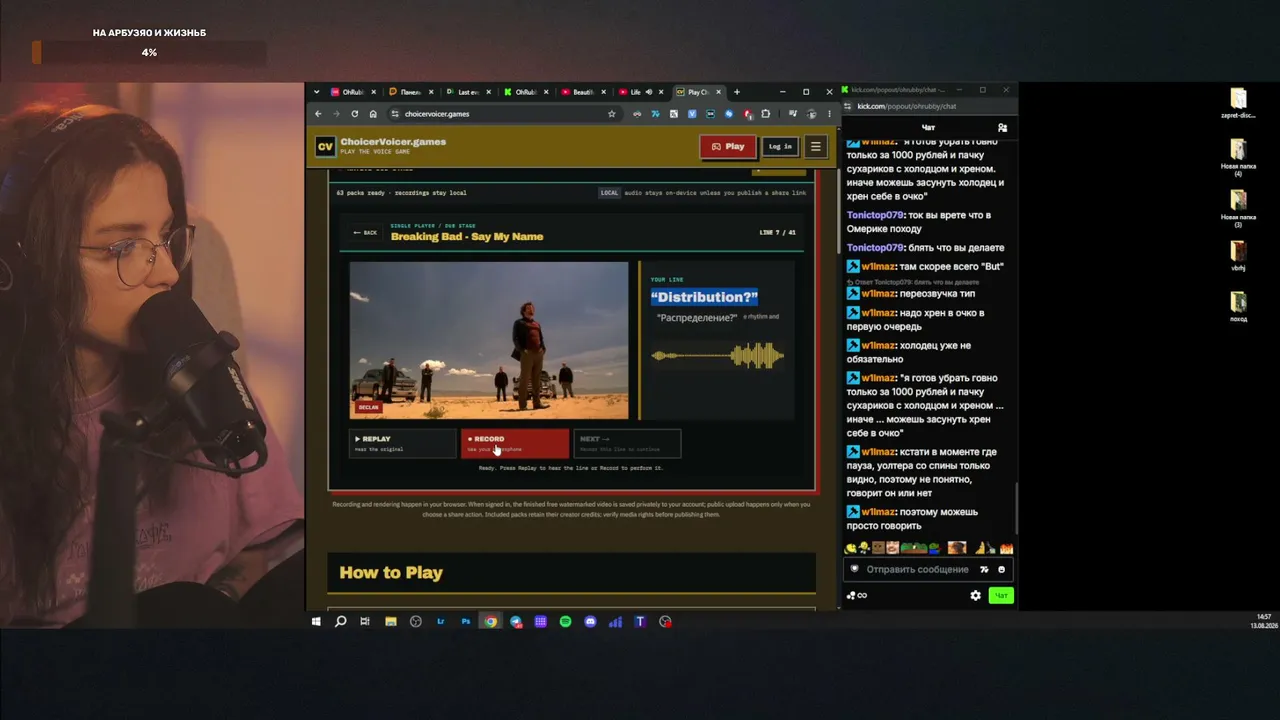Open Spotify from the taskbar
This screenshot has height=720, width=1280.
tap(565, 622)
